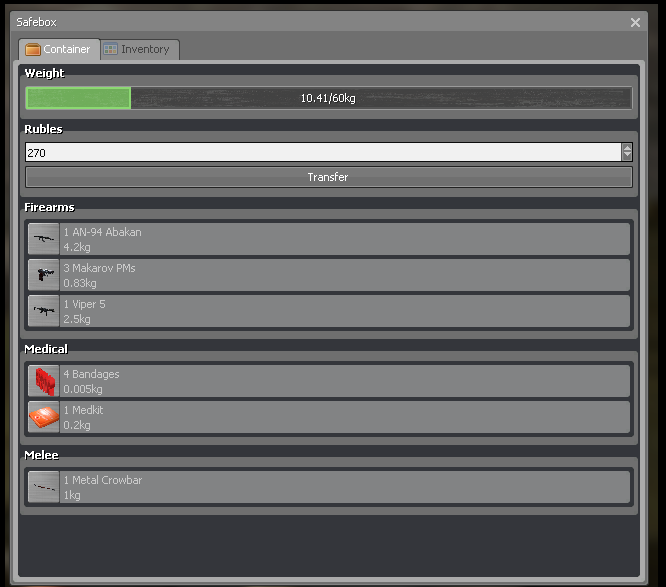This screenshot has width=666, height=587.
Task: Click the orange Medkit icon
Action: click(x=44, y=417)
